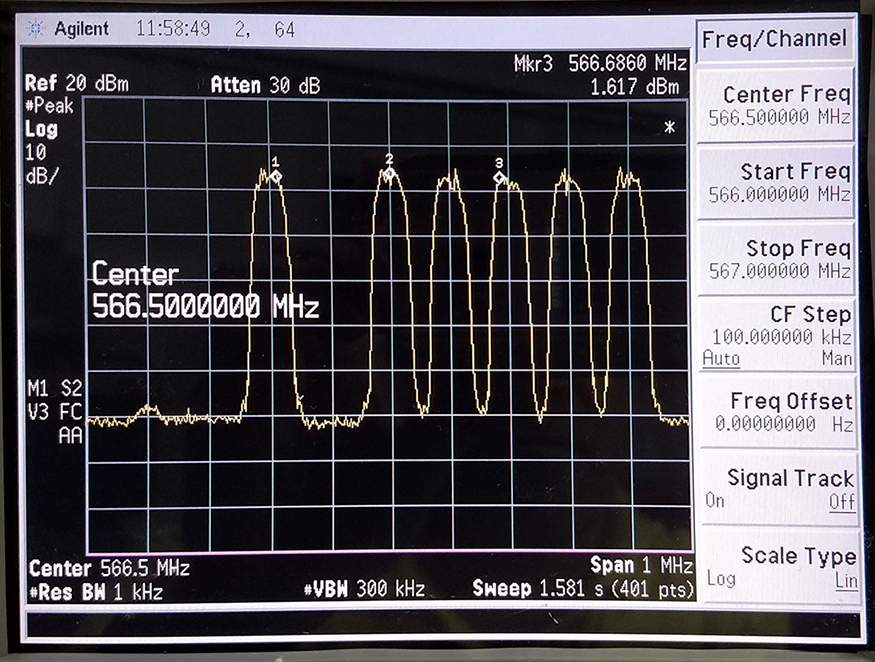Viewport: 875px width, 662px height.
Task: Select the Center Freq softkey
Action: coord(776,105)
